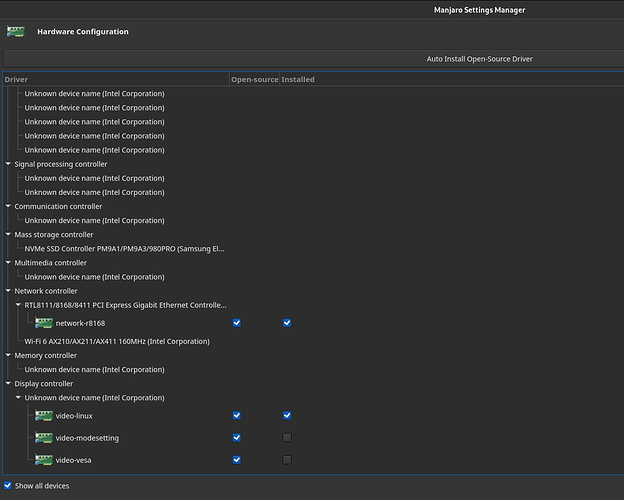Sort by the Driver column header
Screen dimensions: 624x500
pyautogui.click(x=116, y=79)
